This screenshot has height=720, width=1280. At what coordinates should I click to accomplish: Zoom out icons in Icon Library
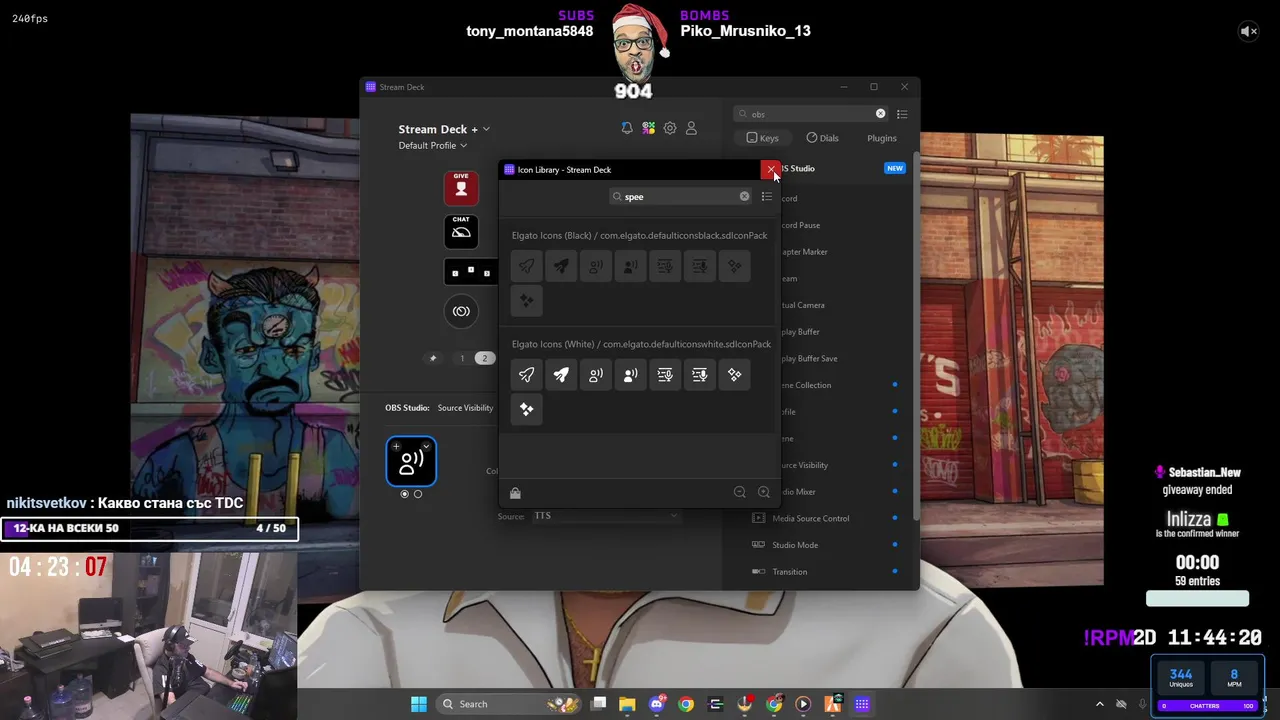[740, 492]
